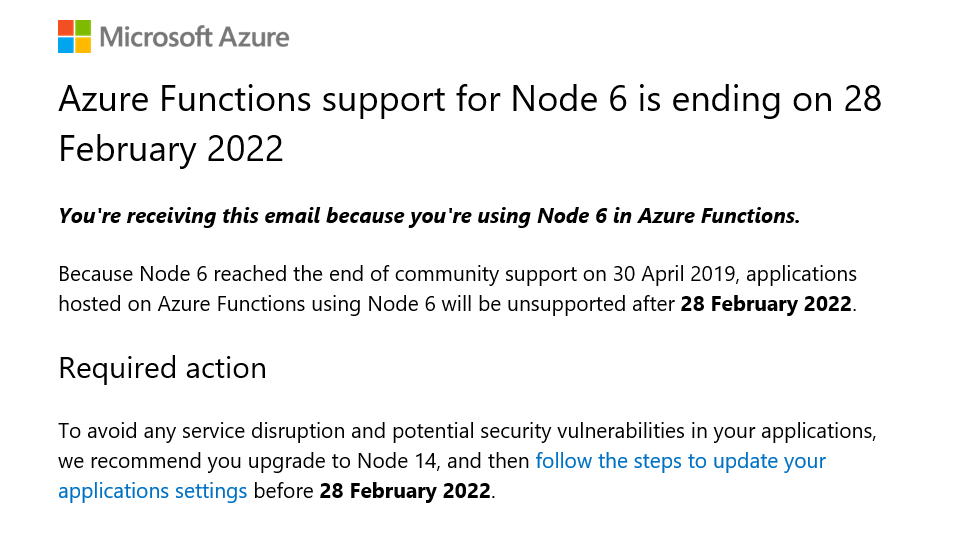The width and height of the screenshot is (958, 533).
Task: Click the 'To avoid any service disruption' sentence
Action: pyautogui.click(x=467, y=431)
